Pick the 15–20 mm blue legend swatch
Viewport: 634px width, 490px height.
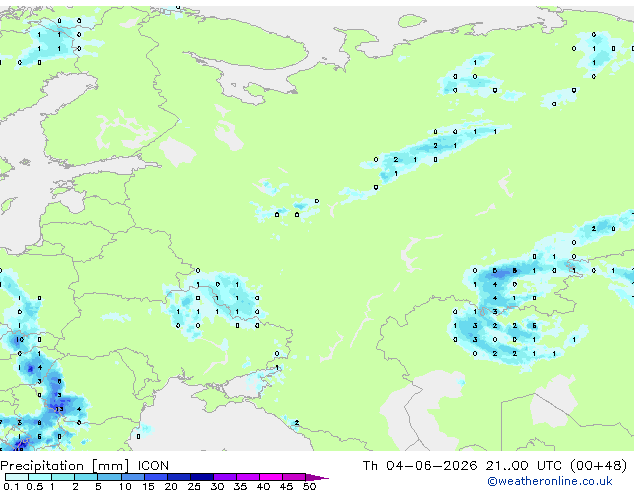coord(155,477)
